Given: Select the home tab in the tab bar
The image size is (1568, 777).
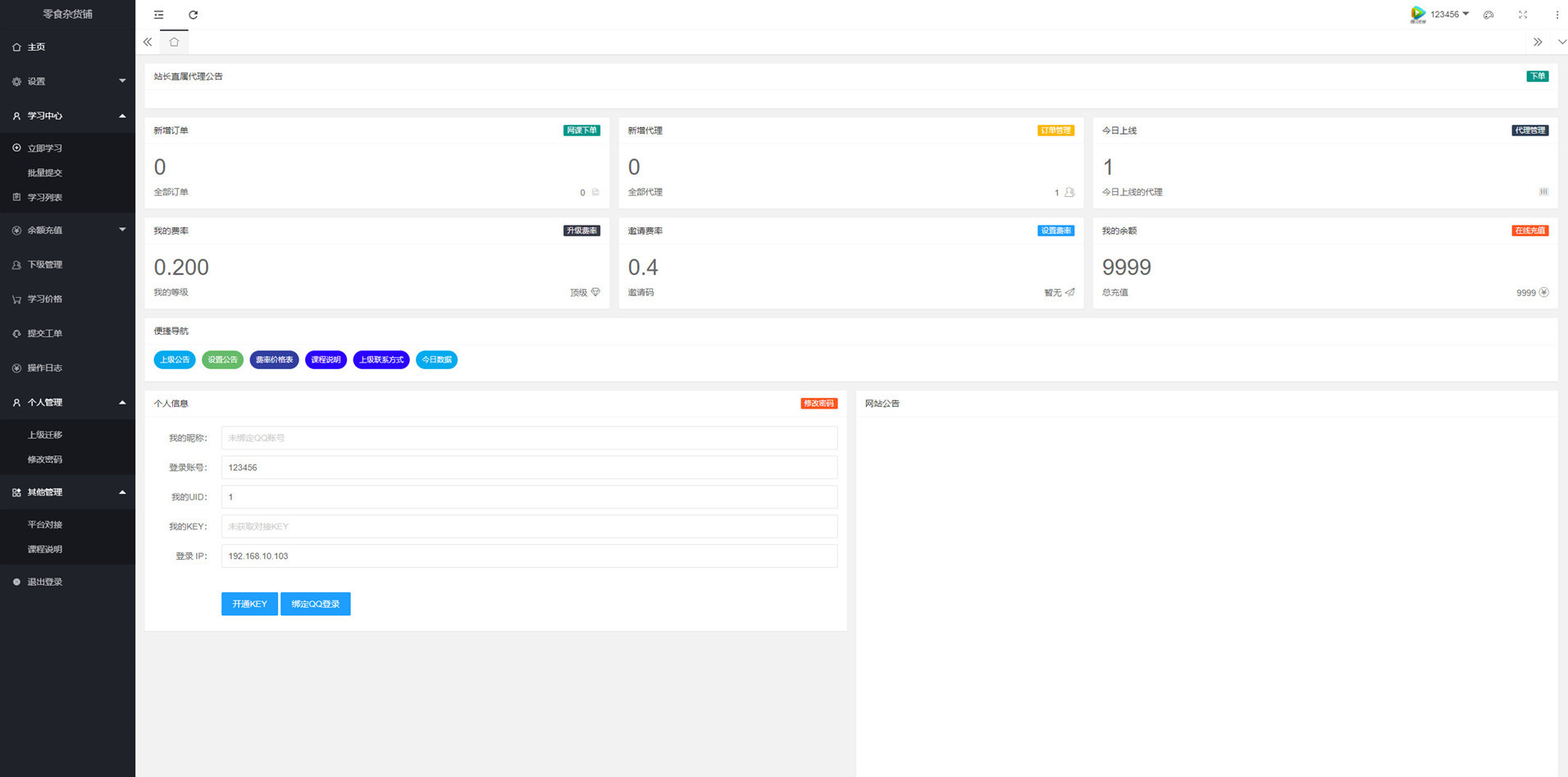Looking at the screenshot, I should pos(174,42).
